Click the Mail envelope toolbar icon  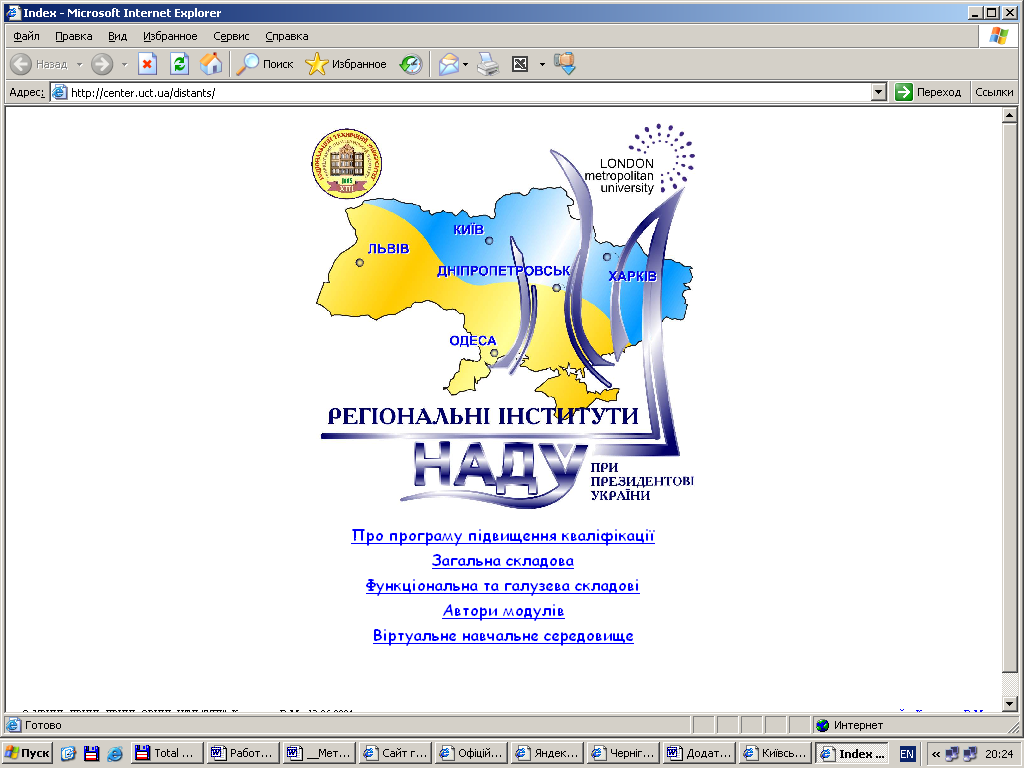point(449,64)
